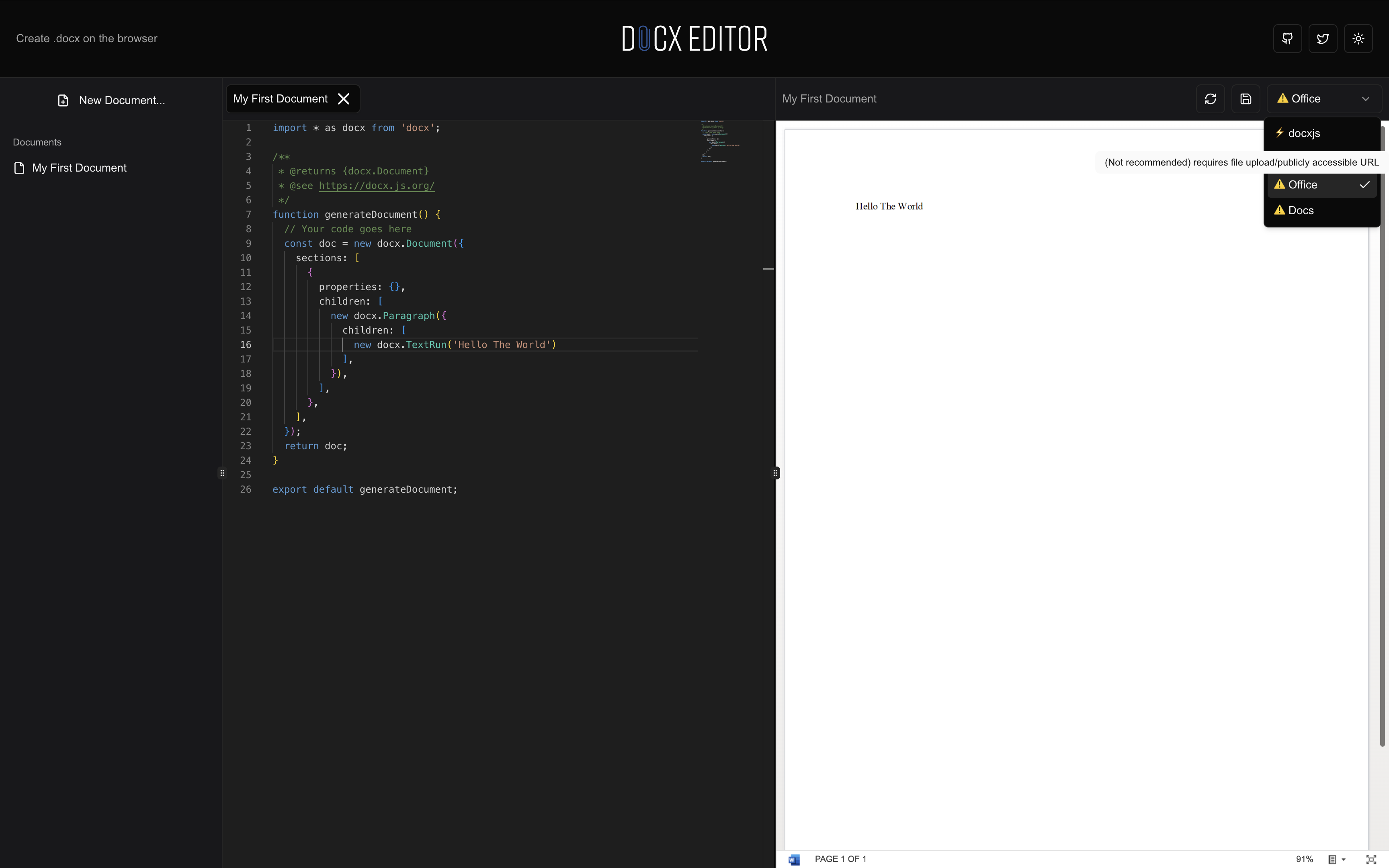Click the generateDocument function name on line 7
Viewport: 1389px width, 868px height.
point(371,214)
